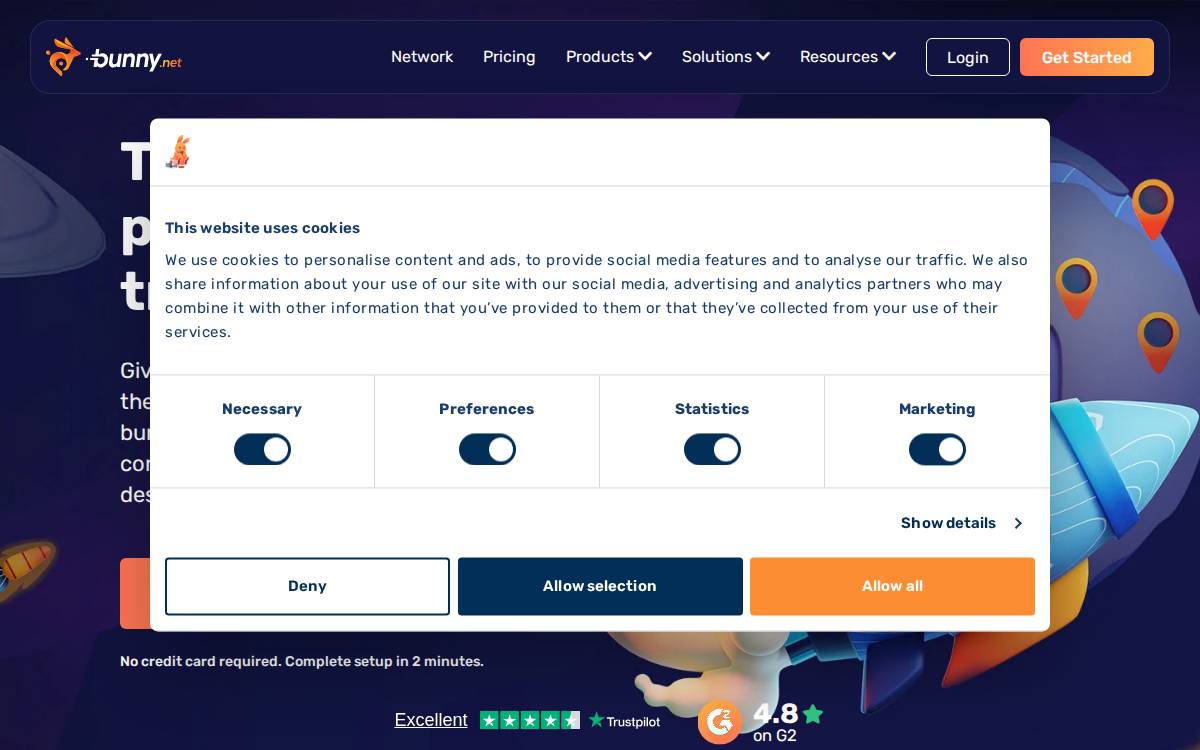Screen dimensions: 1200x750
Task: Open the Network page
Action: coord(422,57)
